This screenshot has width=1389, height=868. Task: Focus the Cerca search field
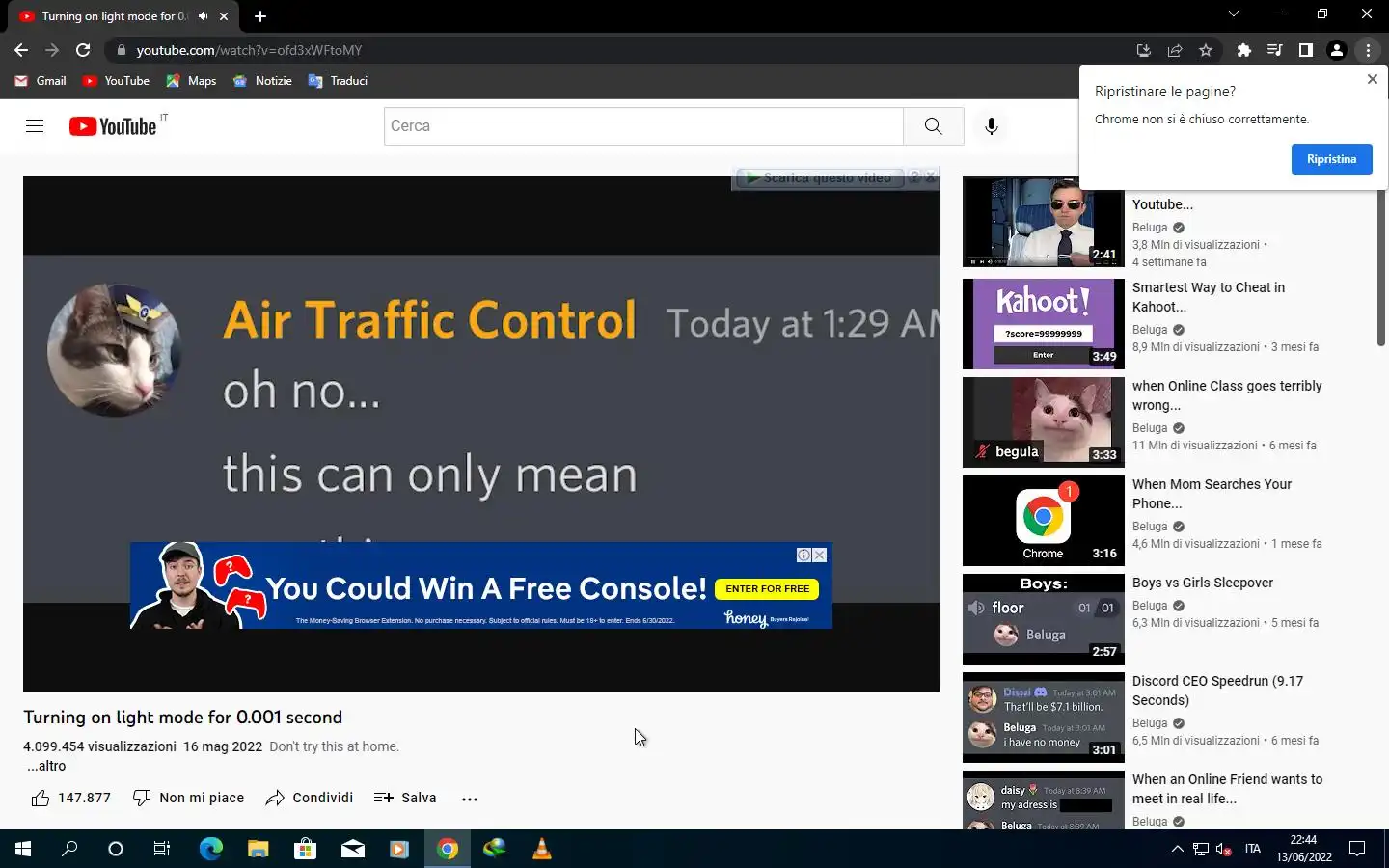coord(643,126)
